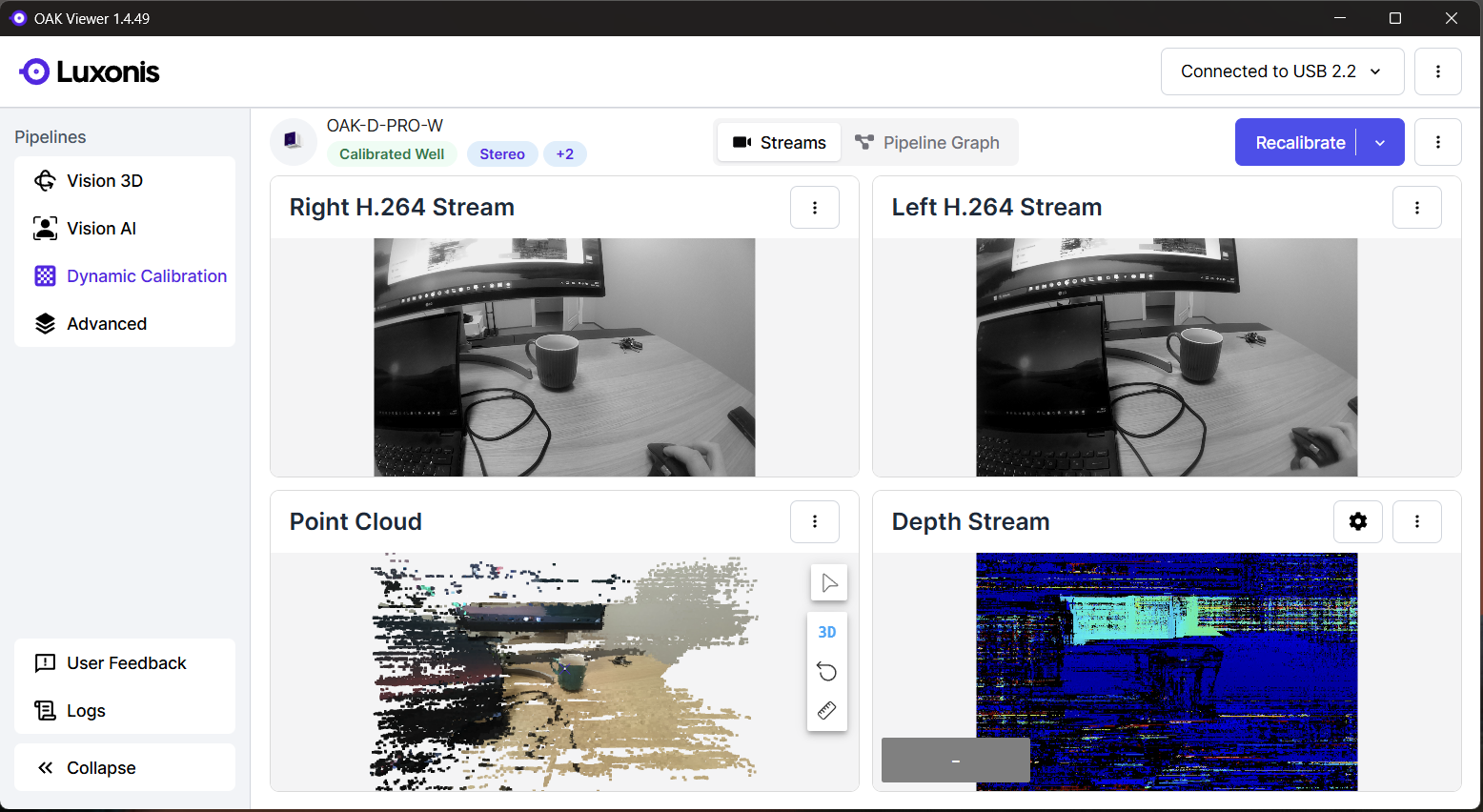Expand the Recalibrate dropdown arrow
Image resolution: width=1483 pixels, height=812 pixels.
pos(1380,143)
